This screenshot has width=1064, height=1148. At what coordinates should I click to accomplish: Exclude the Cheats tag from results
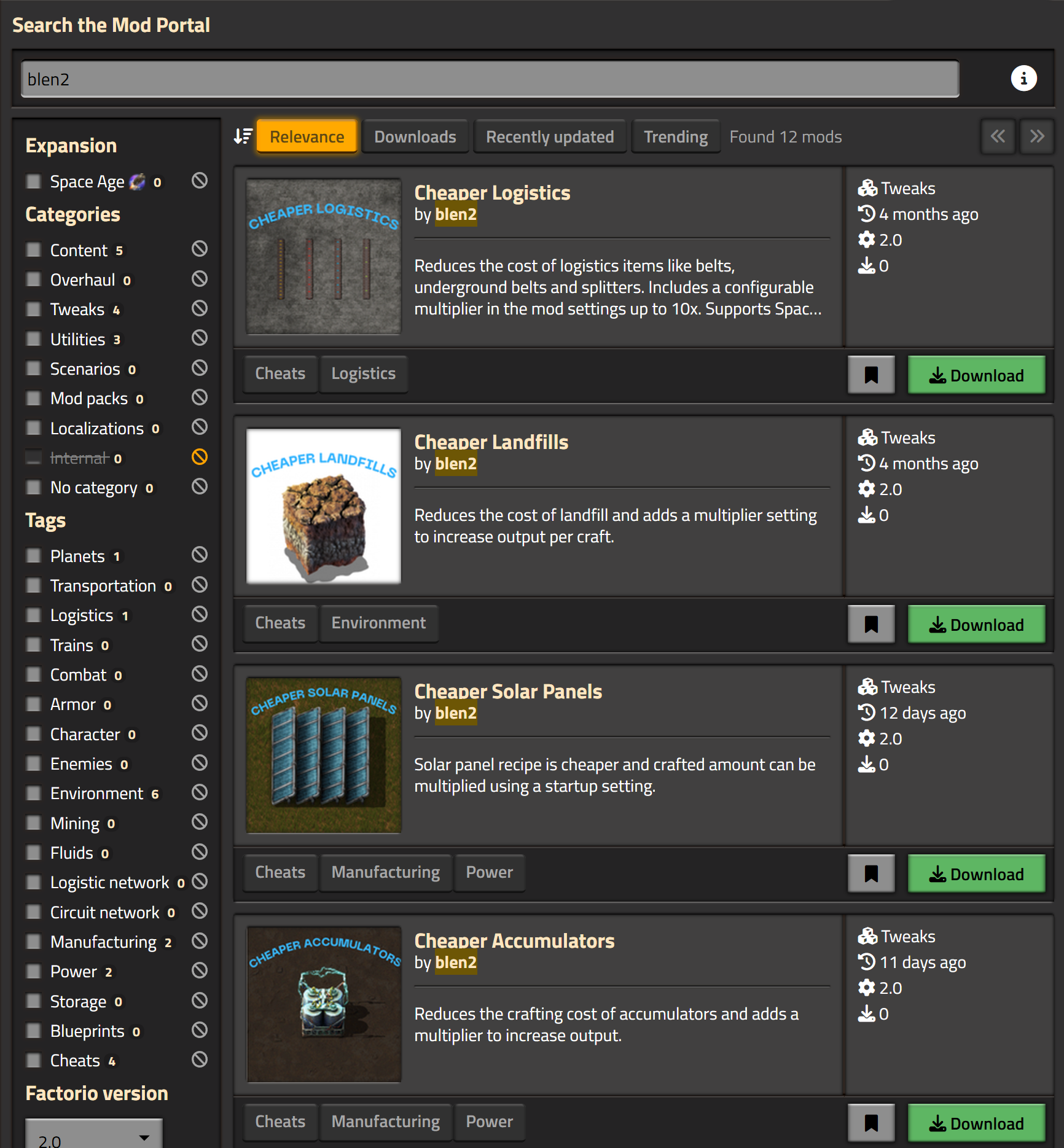click(200, 1060)
